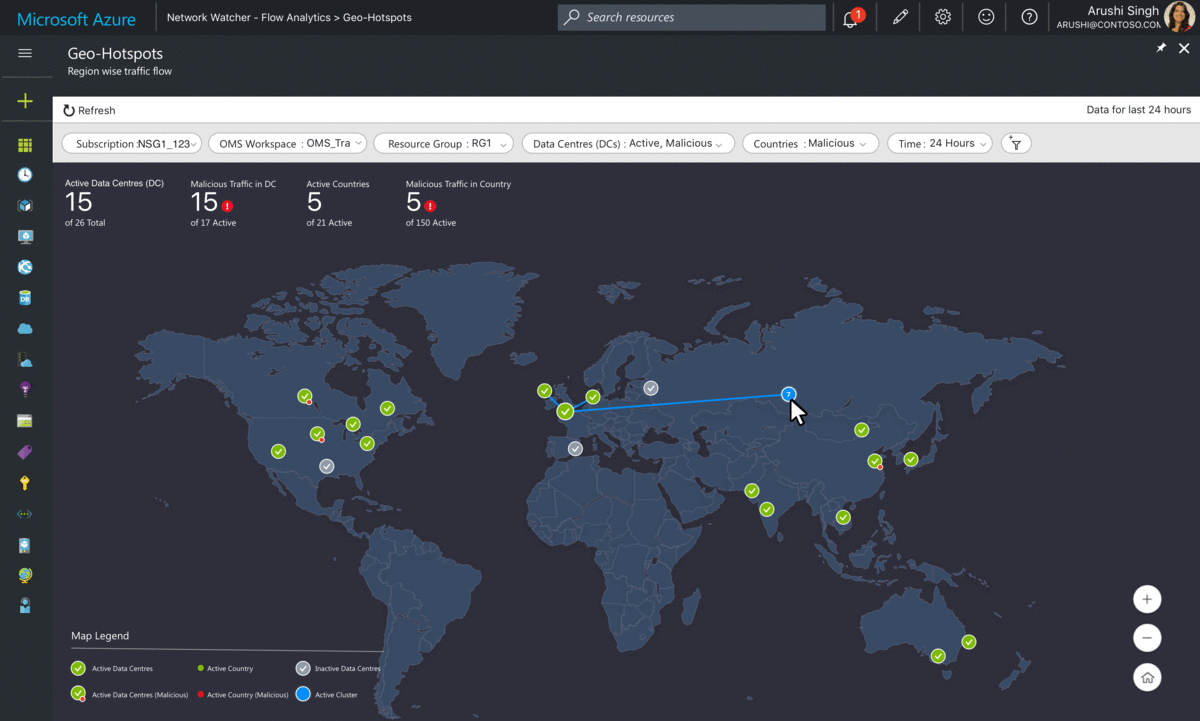The height and width of the screenshot is (721, 1200).
Task: Select the blue active cluster marker 7
Action: (x=789, y=394)
